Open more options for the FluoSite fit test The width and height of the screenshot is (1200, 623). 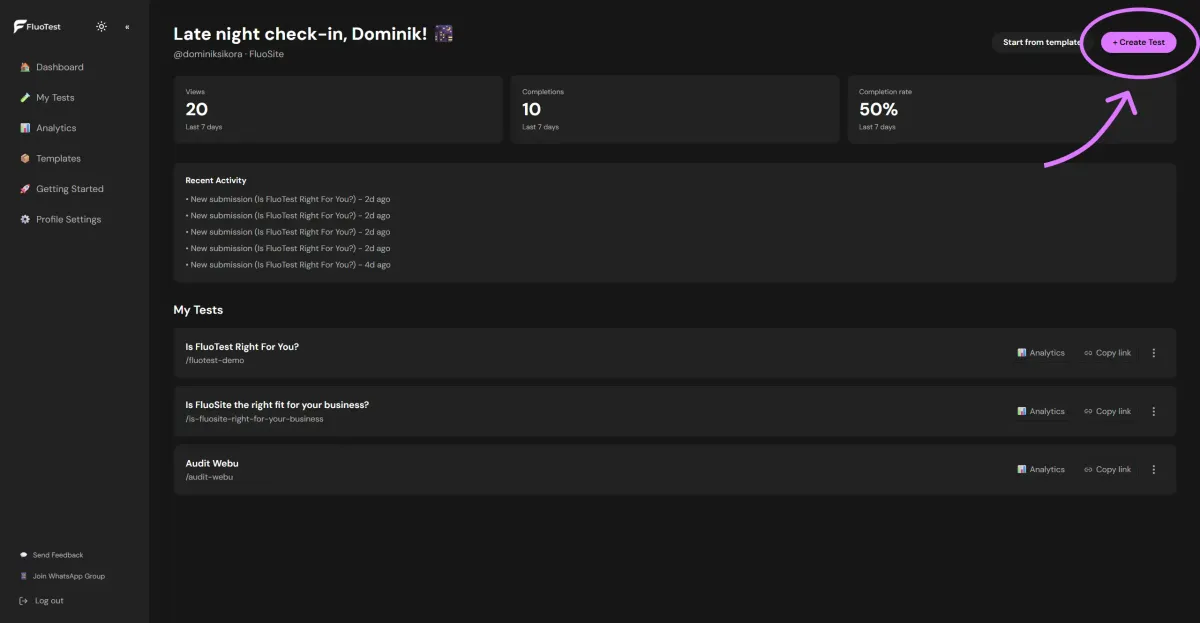[x=1154, y=411]
